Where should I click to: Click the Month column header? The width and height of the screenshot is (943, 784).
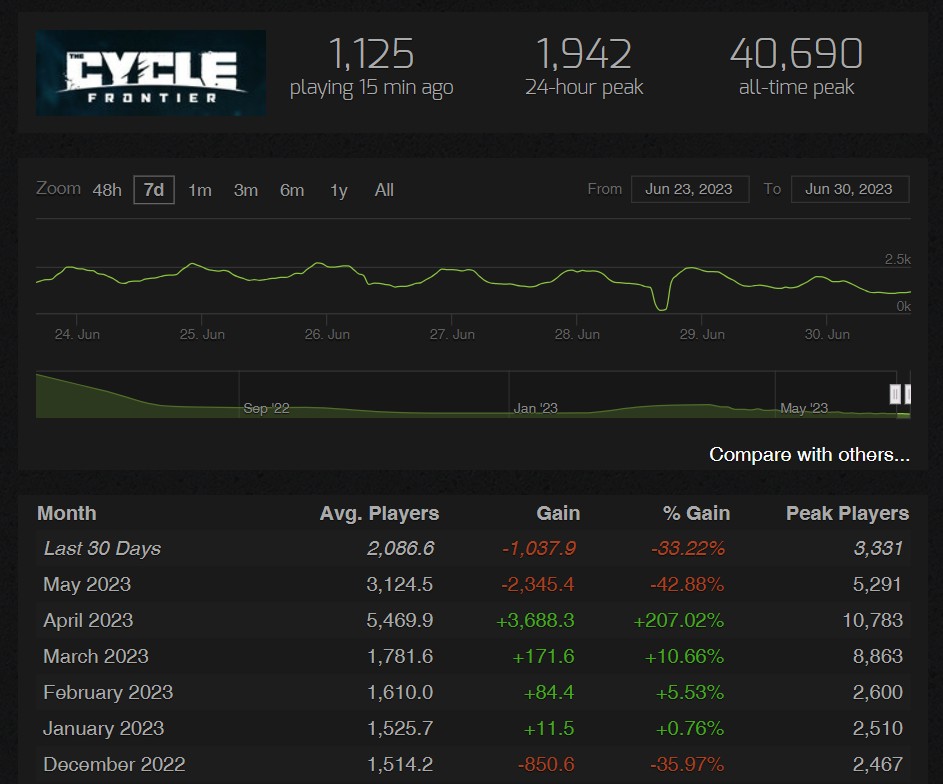click(67, 513)
